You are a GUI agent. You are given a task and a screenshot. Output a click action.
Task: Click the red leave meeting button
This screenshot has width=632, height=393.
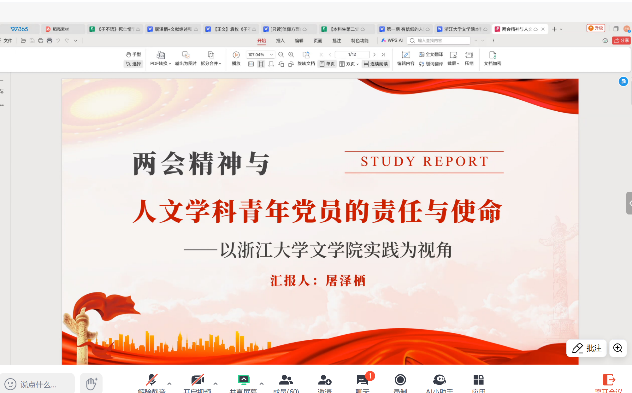[609, 380]
